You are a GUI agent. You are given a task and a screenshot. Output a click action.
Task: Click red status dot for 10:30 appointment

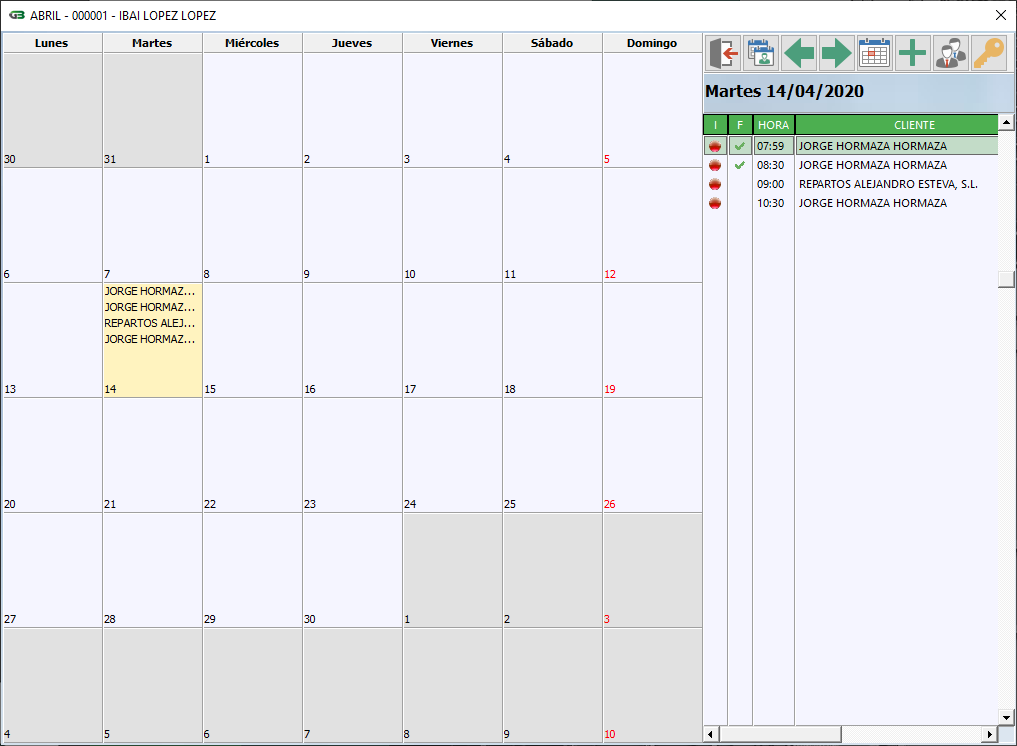(715, 203)
